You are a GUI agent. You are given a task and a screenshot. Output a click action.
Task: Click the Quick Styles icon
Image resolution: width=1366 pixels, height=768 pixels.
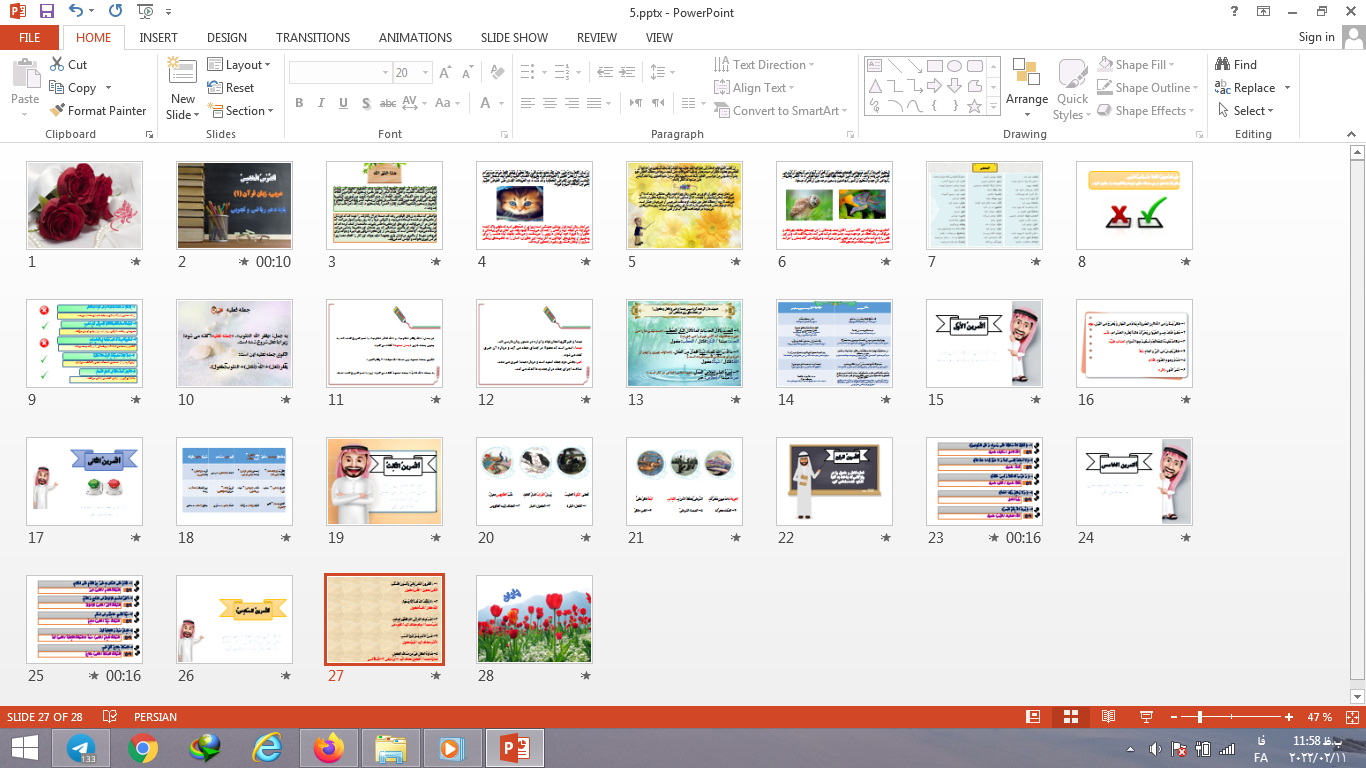1072,82
